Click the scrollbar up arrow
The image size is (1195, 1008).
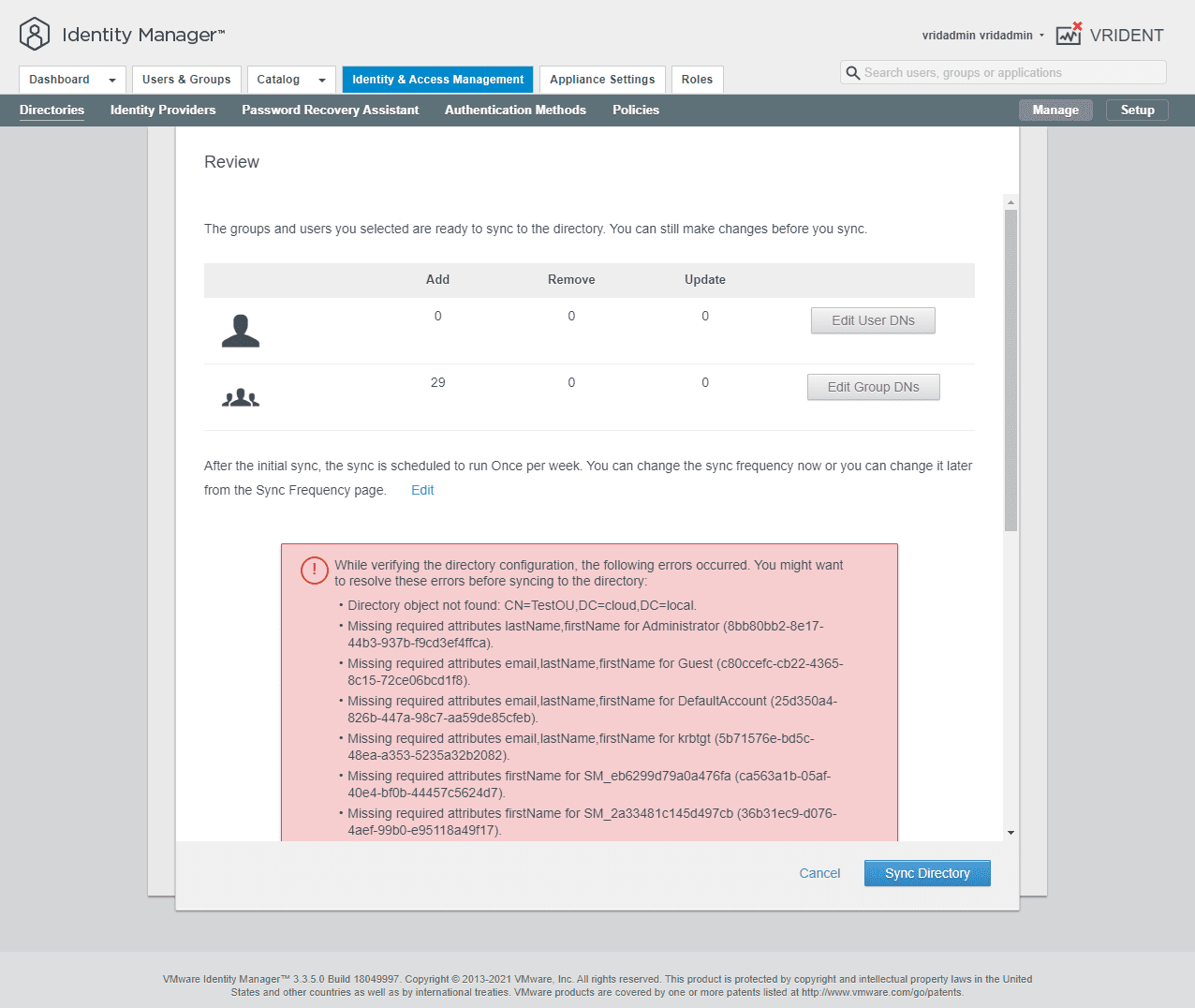click(1011, 202)
